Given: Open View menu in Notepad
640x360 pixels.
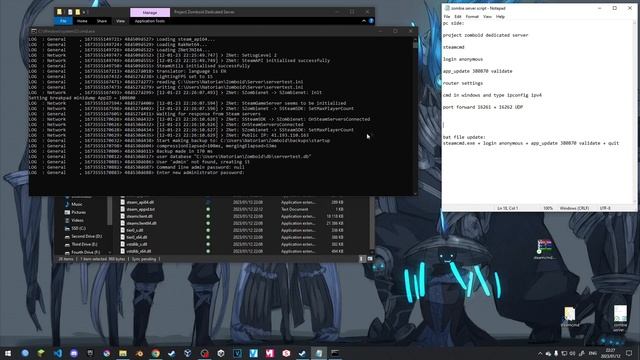Looking at the screenshot, I should pyautogui.click(x=487, y=17).
